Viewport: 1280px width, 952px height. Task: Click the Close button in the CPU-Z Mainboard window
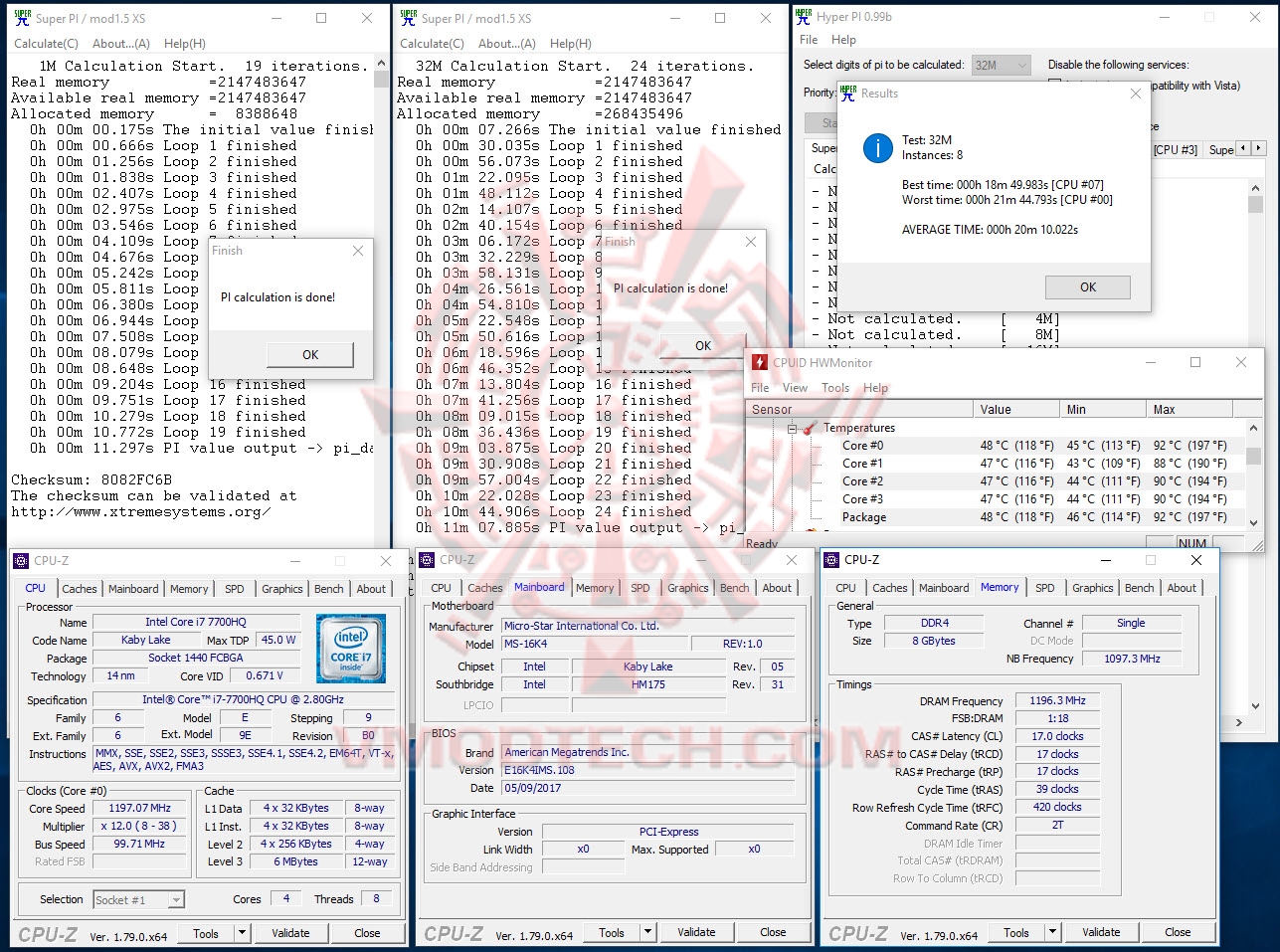coord(773,932)
